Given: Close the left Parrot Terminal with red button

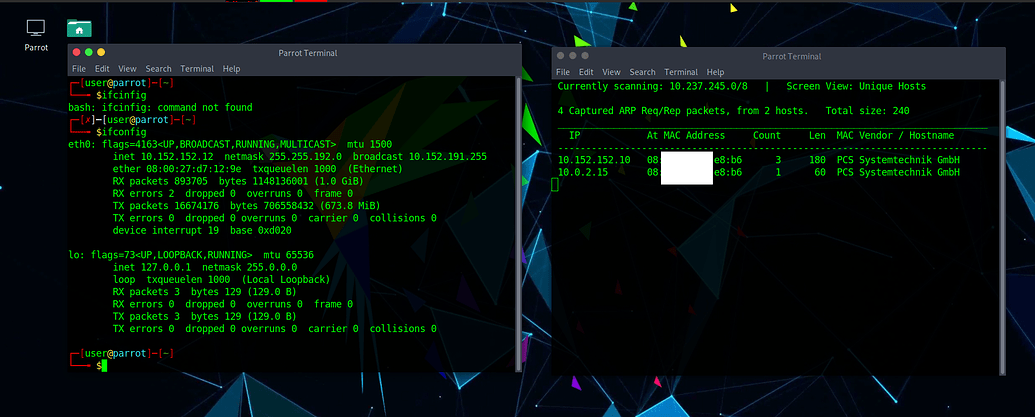Looking at the screenshot, I should (77, 52).
